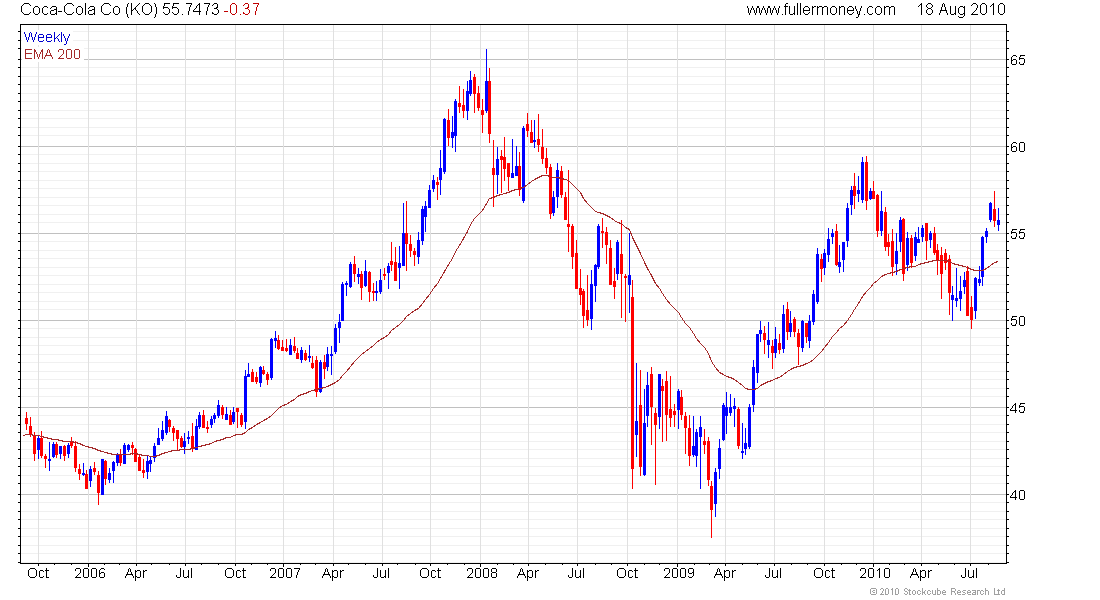Image resolution: width=1100 pixels, height=600 pixels.
Task: Click the '40' price axis label
Action: point(1017,495)
